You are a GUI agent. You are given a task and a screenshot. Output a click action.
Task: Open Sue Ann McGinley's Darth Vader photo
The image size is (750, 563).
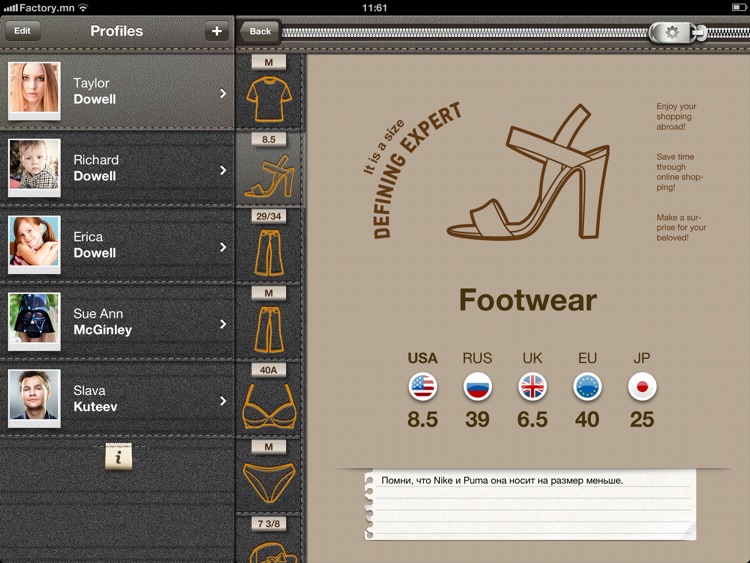coord(34,321)
